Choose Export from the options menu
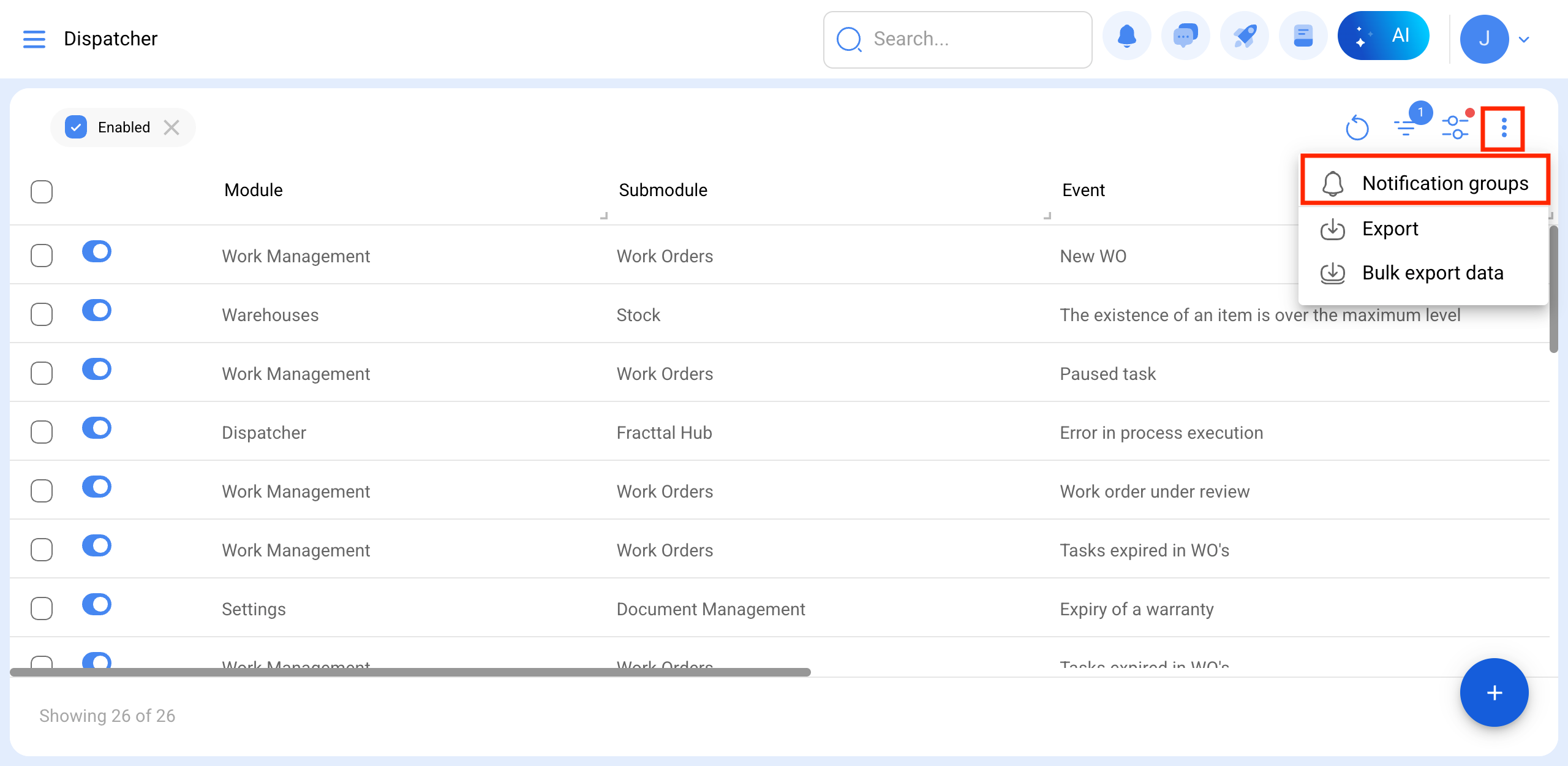Image resolution: width=1568 pixels, height=766 pixels. coord(1425,229)
